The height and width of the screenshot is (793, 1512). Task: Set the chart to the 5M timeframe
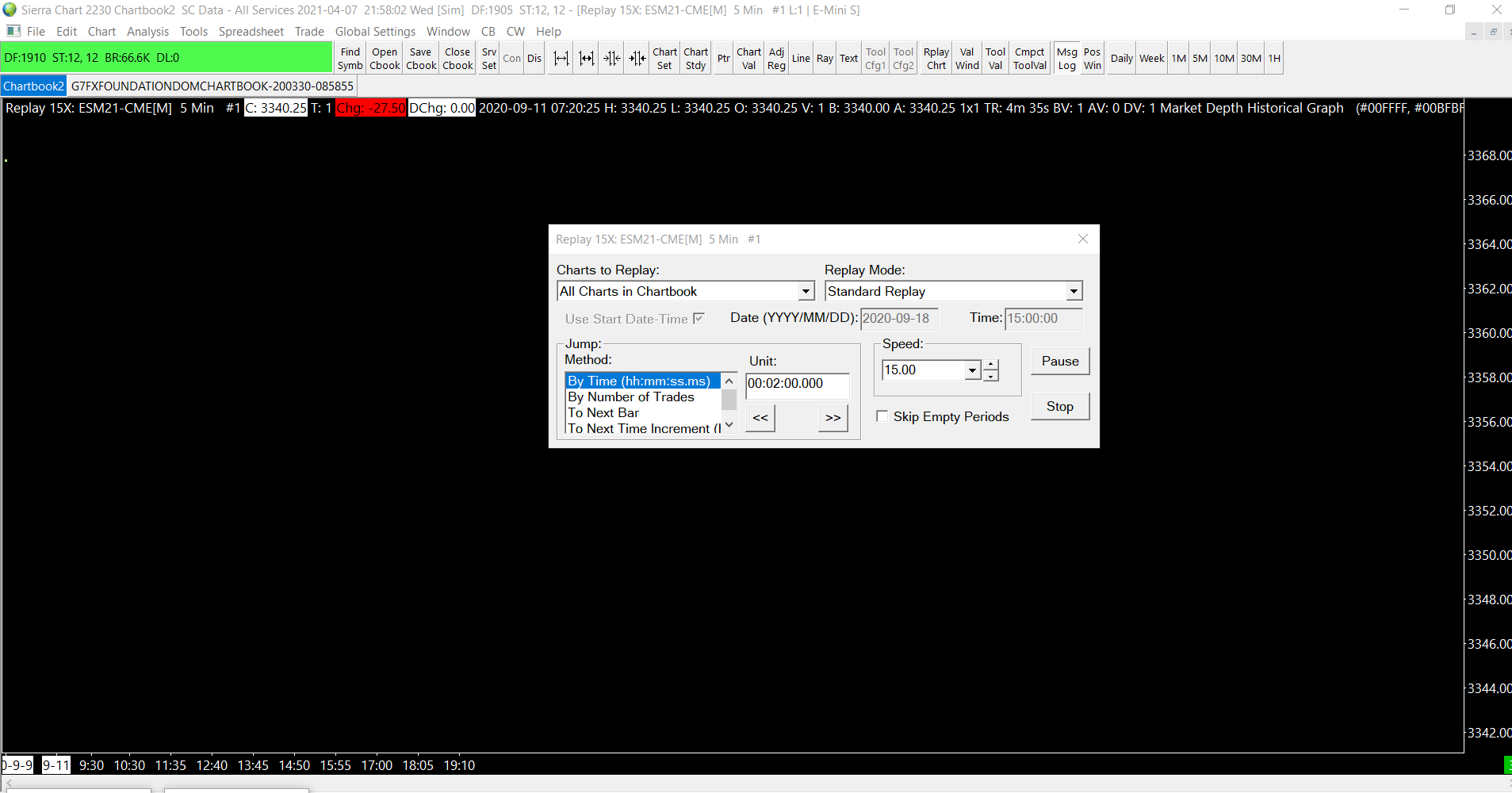pos(1200,59)
